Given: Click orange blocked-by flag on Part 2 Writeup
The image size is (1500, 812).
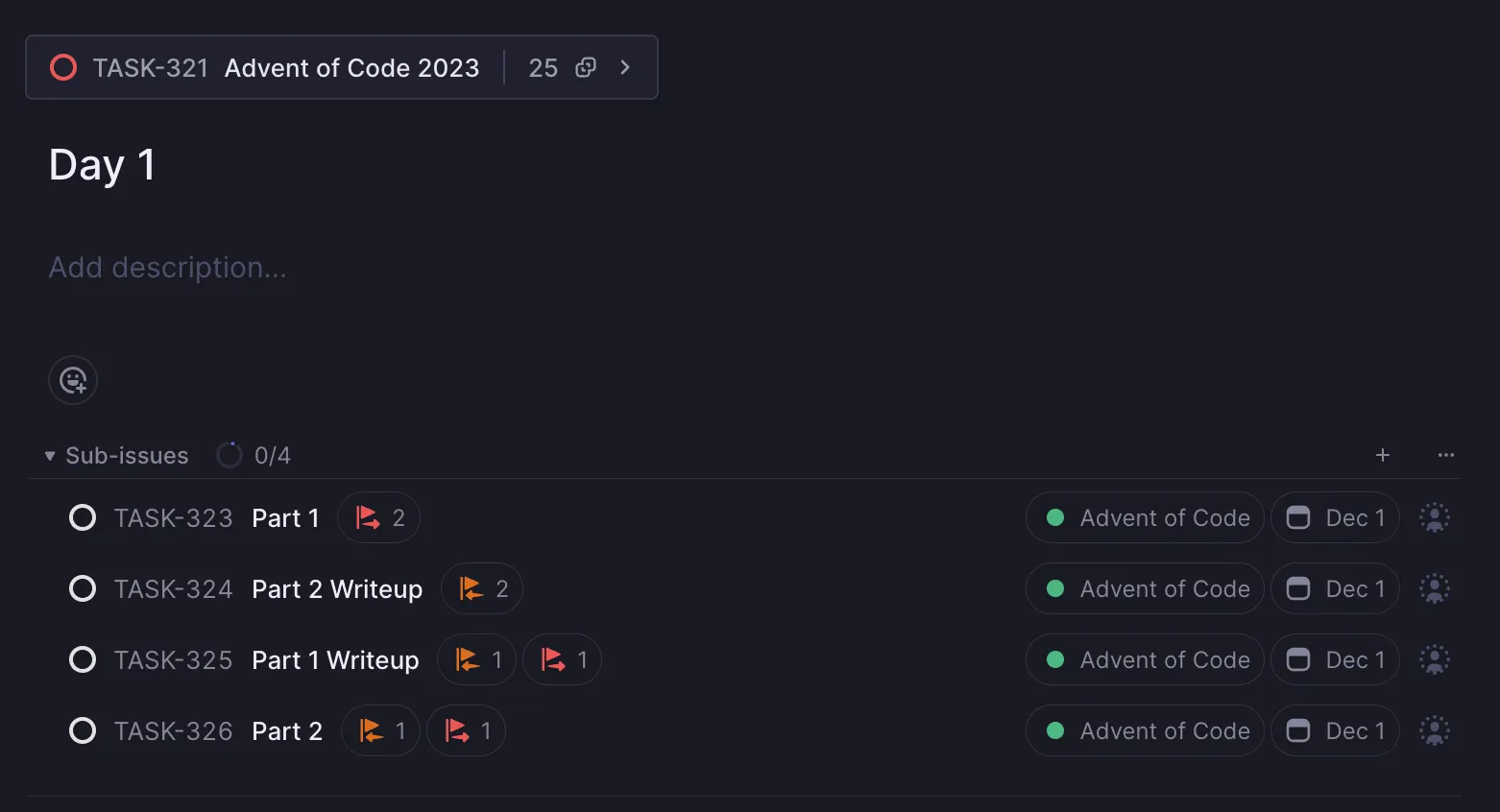Looking at the screenshot, I should [x=481, y=589].
